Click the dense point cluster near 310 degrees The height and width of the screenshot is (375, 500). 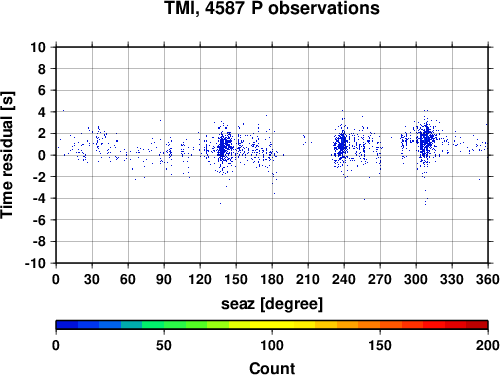(426, 141)
